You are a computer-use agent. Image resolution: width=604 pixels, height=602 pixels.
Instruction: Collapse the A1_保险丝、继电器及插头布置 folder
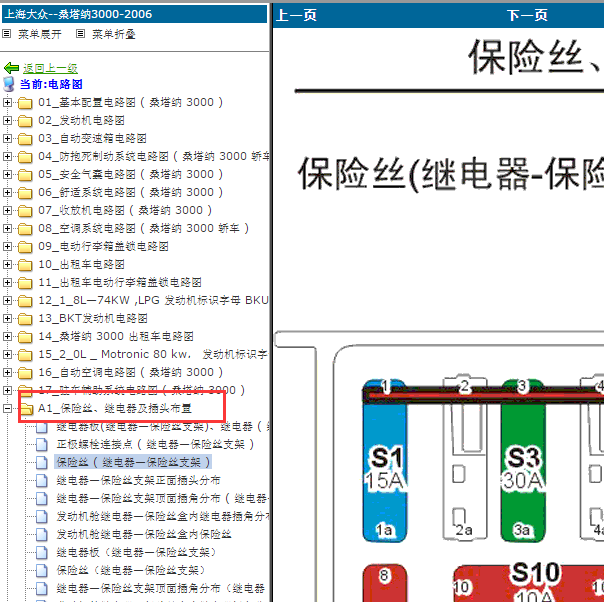7,408
